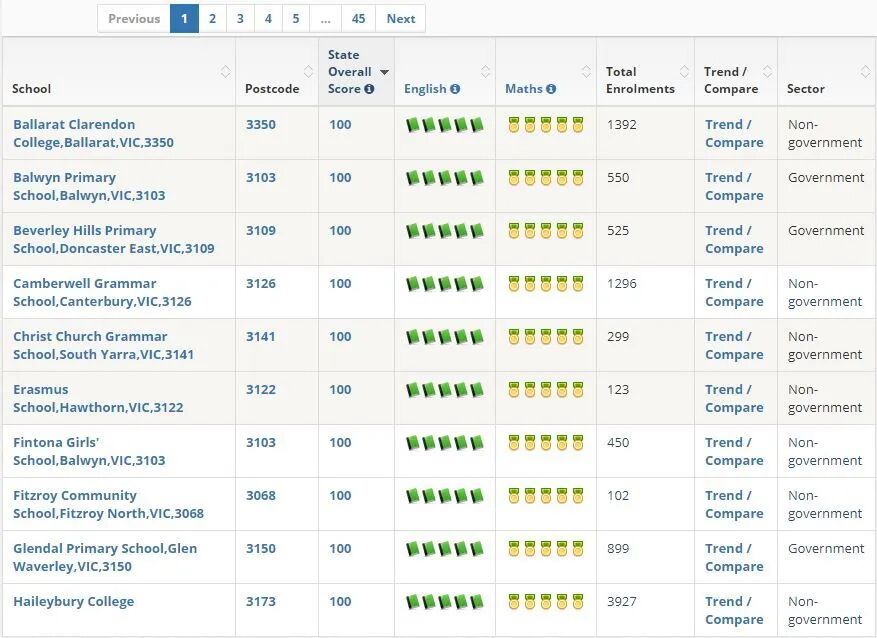Click the info icon beside Maths header

click(x=551, y=89)
